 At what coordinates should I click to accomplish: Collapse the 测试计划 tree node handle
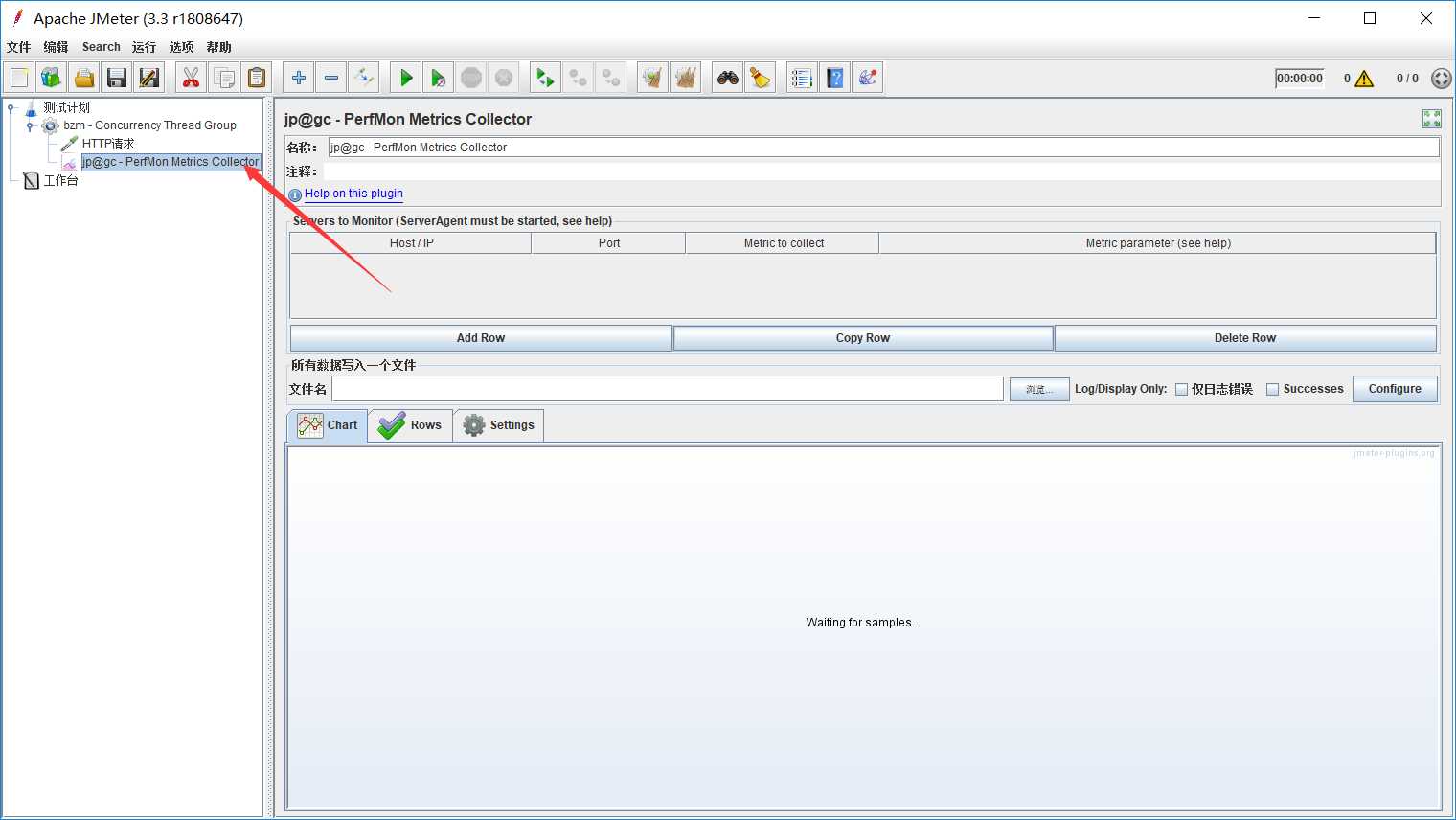pyautogui.click(x=11, y=108)
